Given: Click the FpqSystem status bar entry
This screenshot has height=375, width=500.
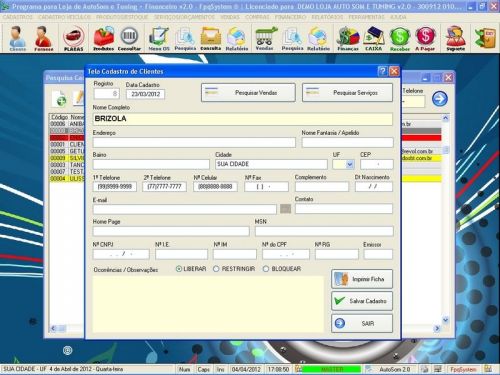Looking at the screenshot, I should click(463, 369).
